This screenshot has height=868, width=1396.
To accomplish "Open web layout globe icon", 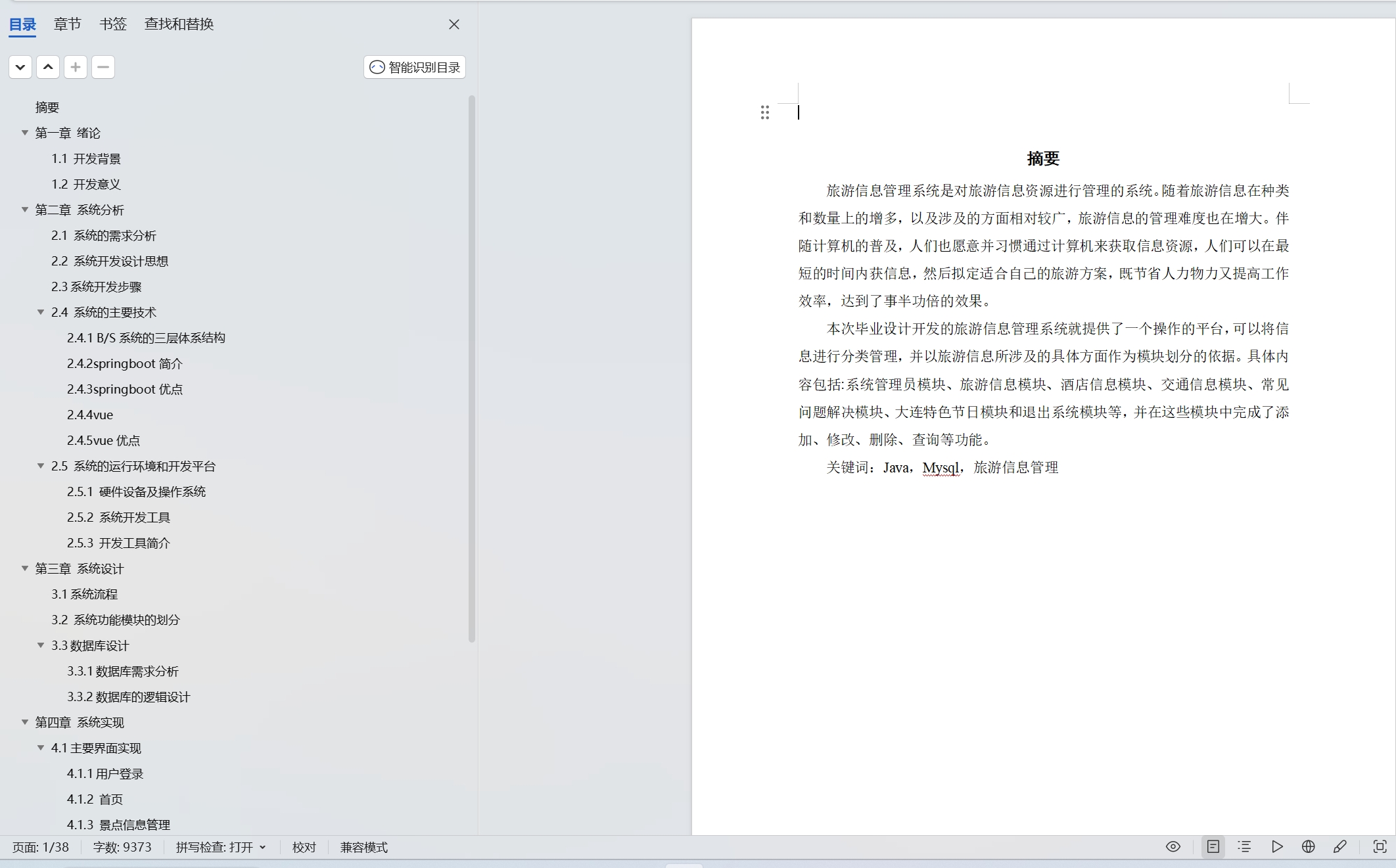I will pos(1308,846).
